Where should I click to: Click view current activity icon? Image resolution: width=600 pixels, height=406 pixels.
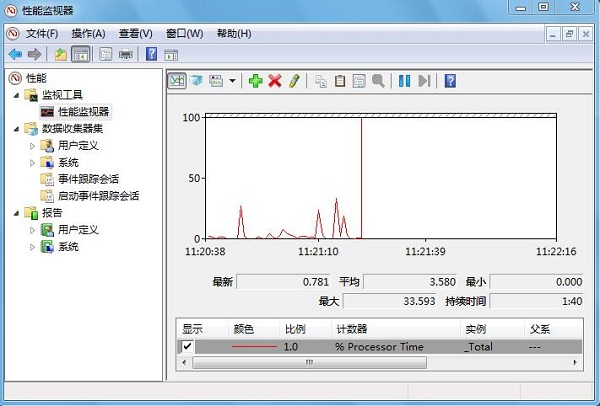(x=177, y=81)
